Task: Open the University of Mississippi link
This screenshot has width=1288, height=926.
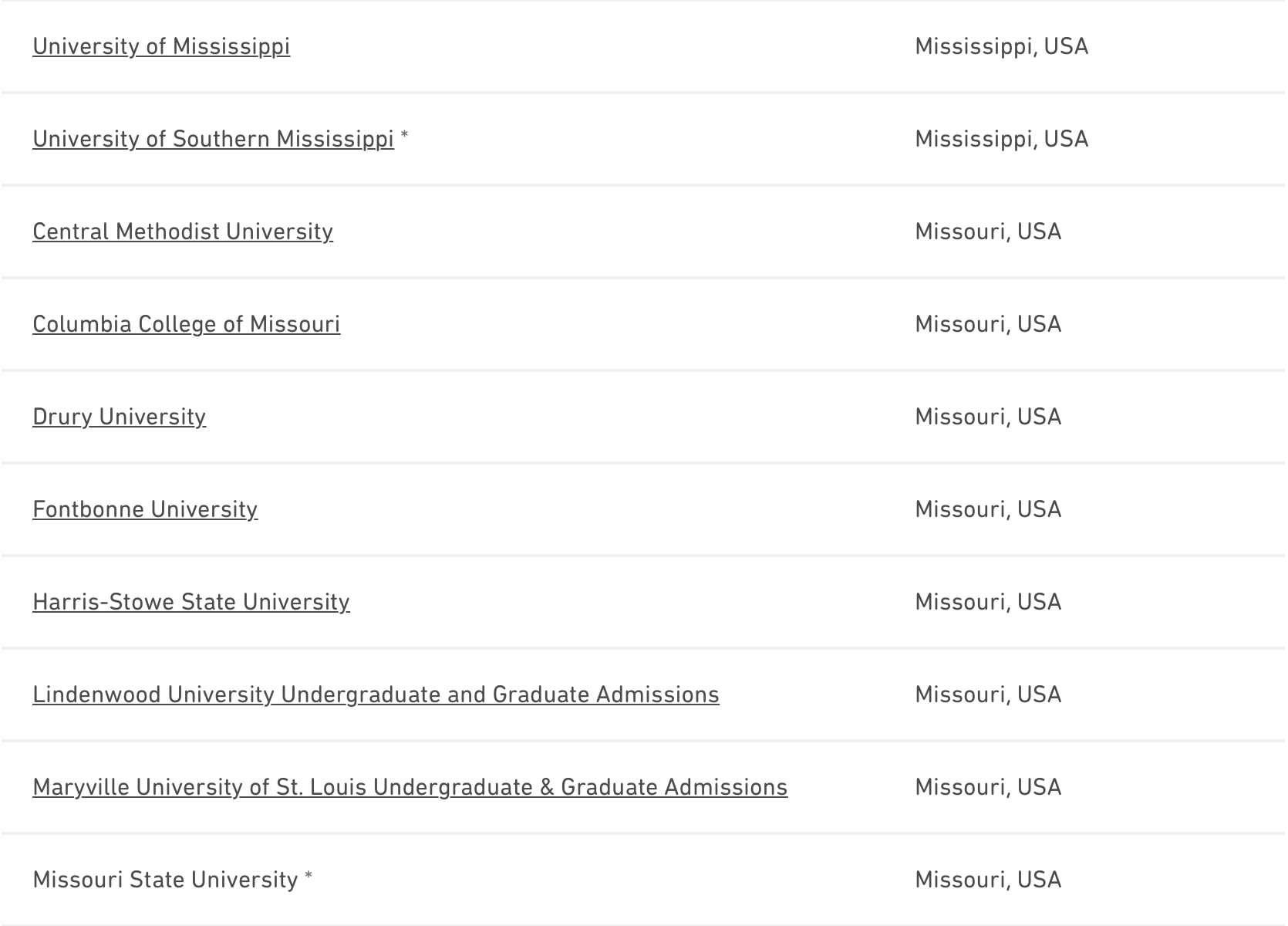Action: pos(161,46)
